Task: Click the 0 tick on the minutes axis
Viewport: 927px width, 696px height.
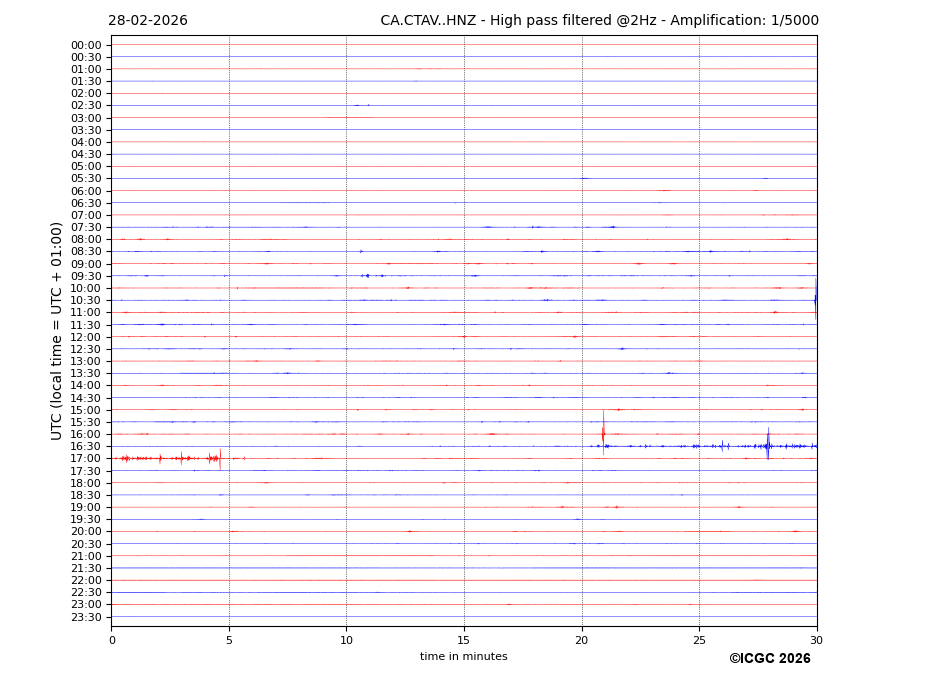Action: 112,640
